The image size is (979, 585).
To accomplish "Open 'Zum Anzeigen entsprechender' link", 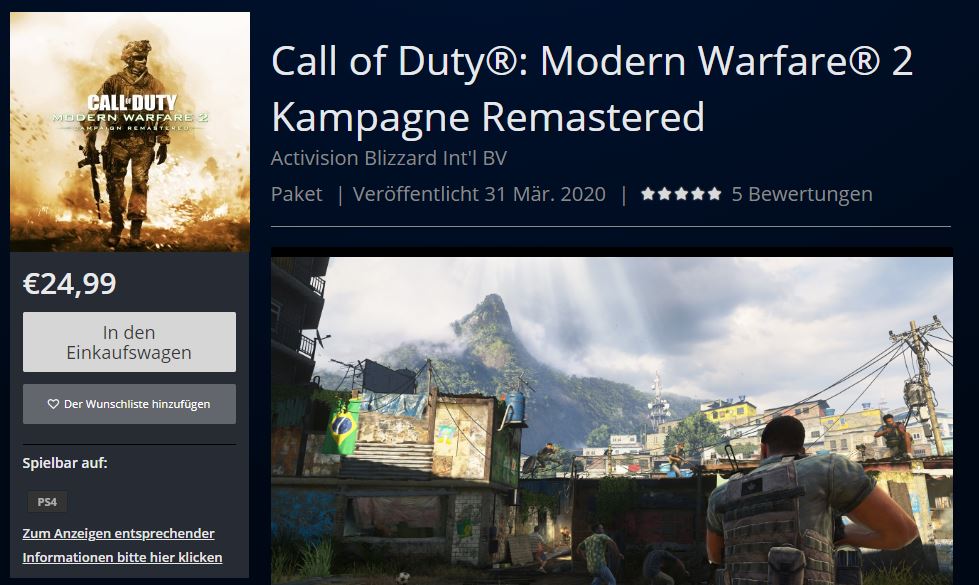I will (119, 533).
